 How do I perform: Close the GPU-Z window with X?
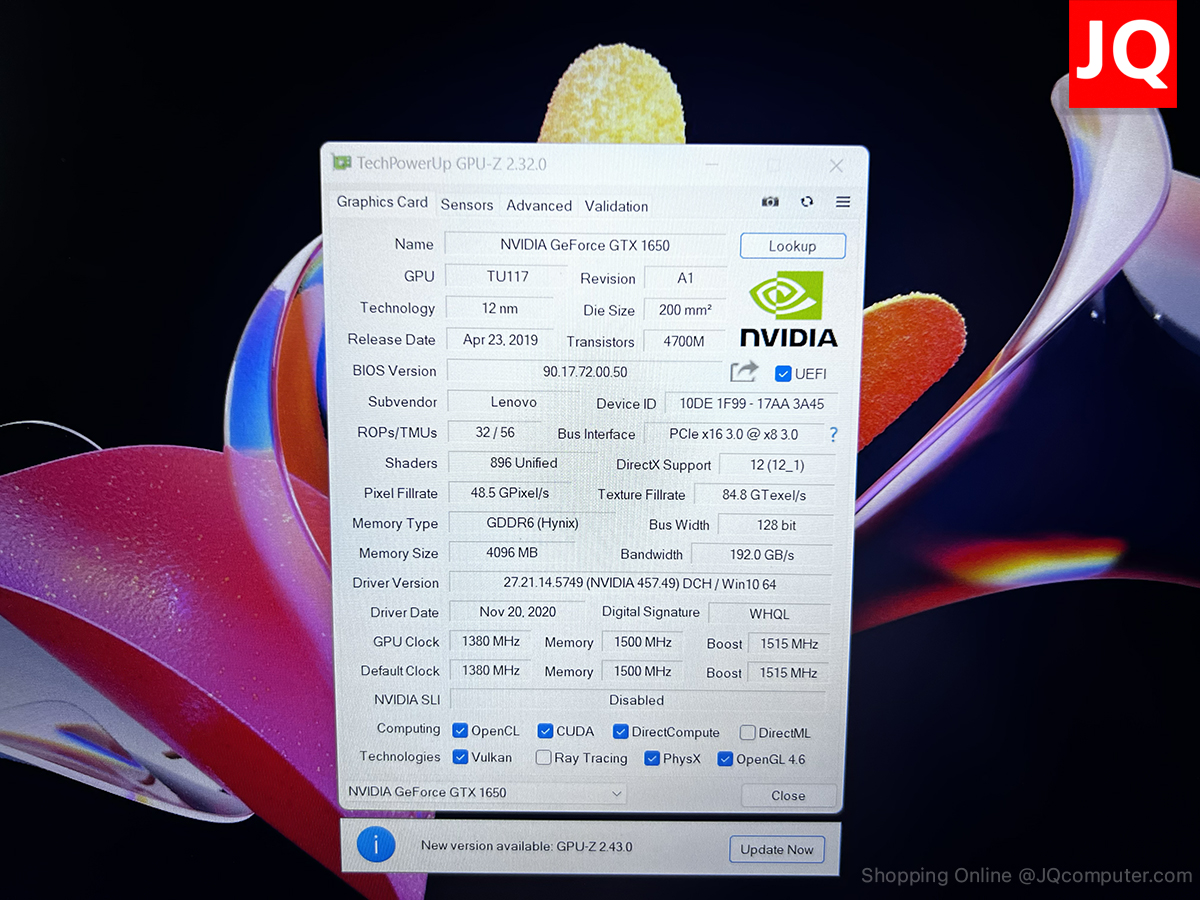[x=837, y=166]
